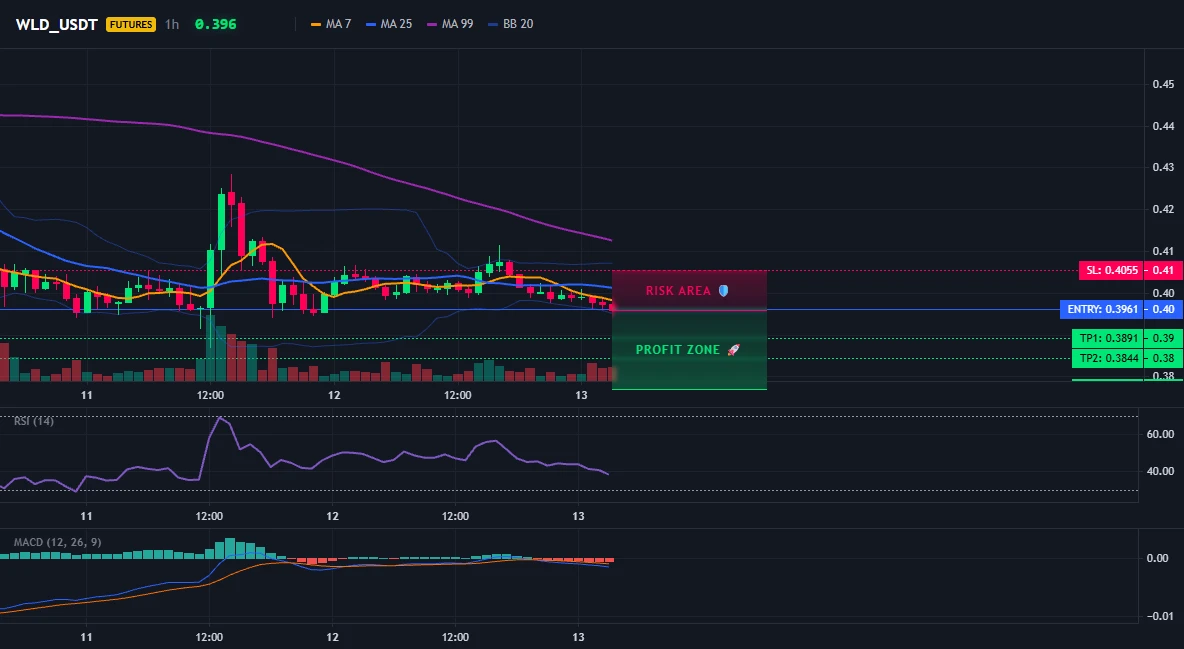
Task: Click the WLD_USDT symbol name
Action: pos(57,24)
